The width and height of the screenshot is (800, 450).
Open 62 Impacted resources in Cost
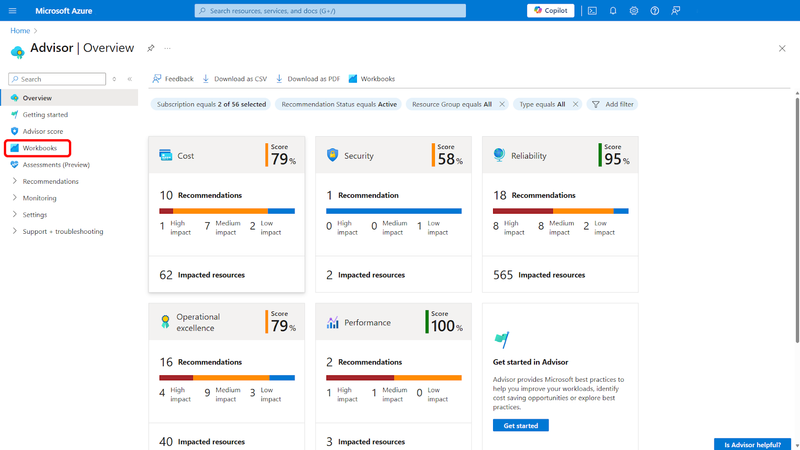point(202,274)
